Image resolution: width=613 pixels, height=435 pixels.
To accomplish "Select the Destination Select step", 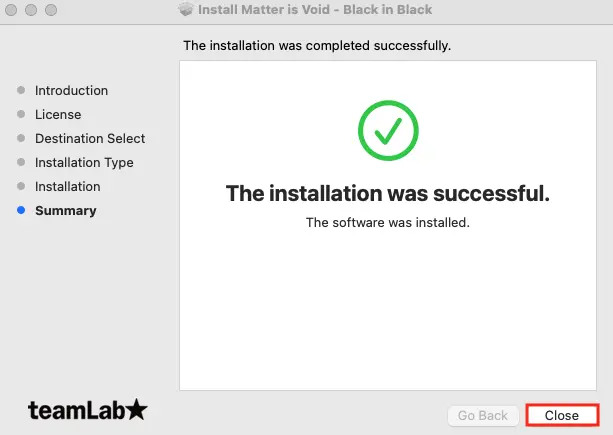I will pyautogui.click(x=90, y=138).
